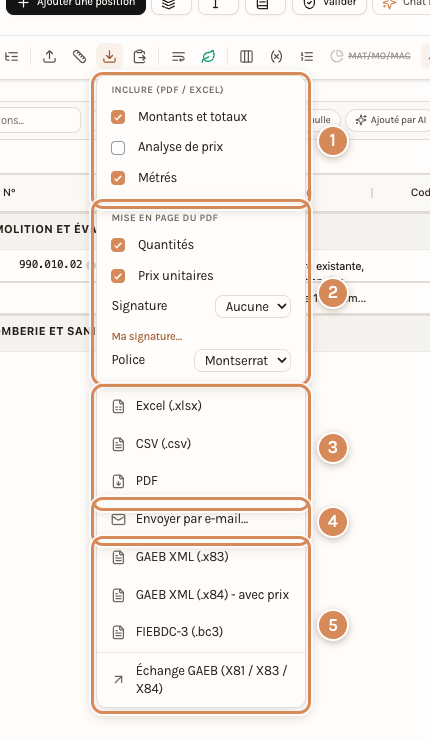Screen dimensions: 430x740
Task: Click the upload/import icon in toolbar
Action: coord(50,57)
